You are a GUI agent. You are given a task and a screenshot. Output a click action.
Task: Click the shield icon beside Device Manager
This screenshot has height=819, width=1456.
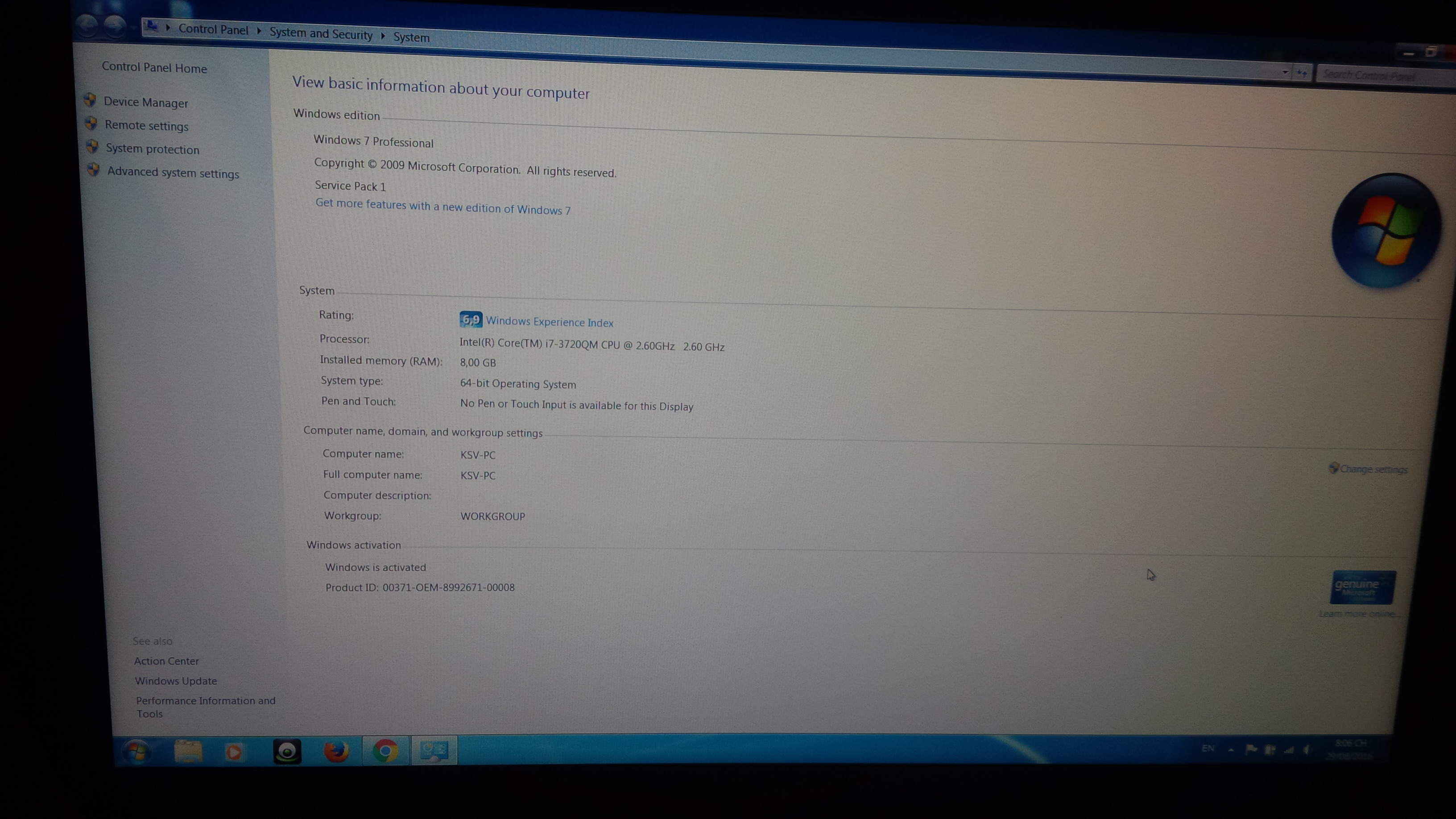[x=90, y=100]
